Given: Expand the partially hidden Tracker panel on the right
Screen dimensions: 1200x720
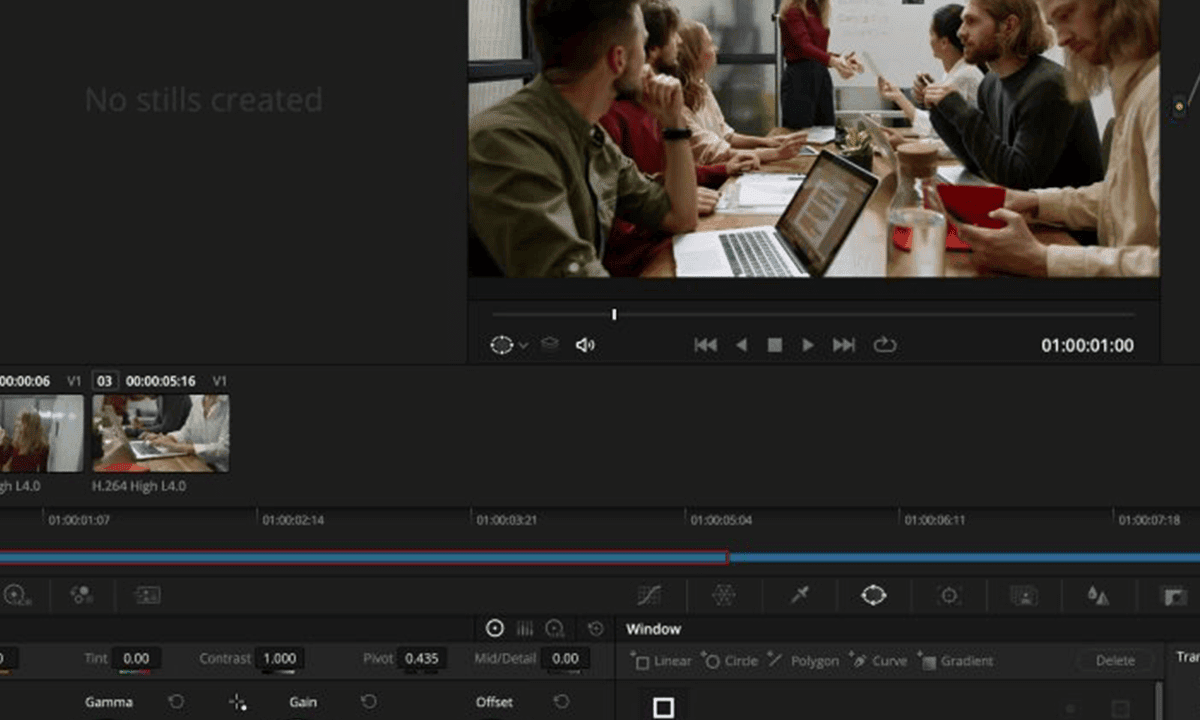Looking at the screenshot, I should [1184, 658].
